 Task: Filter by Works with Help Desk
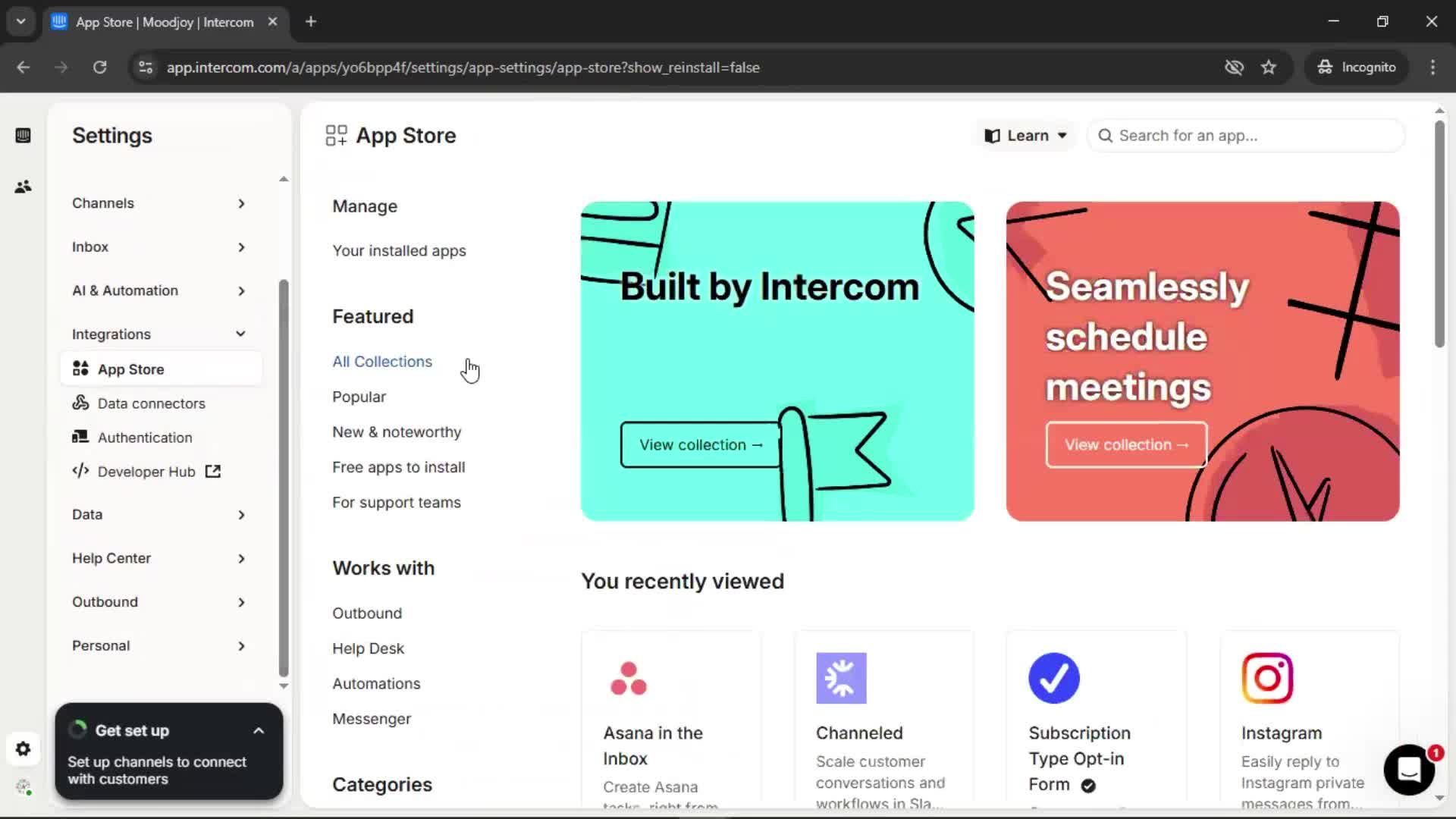coord(368,649)
